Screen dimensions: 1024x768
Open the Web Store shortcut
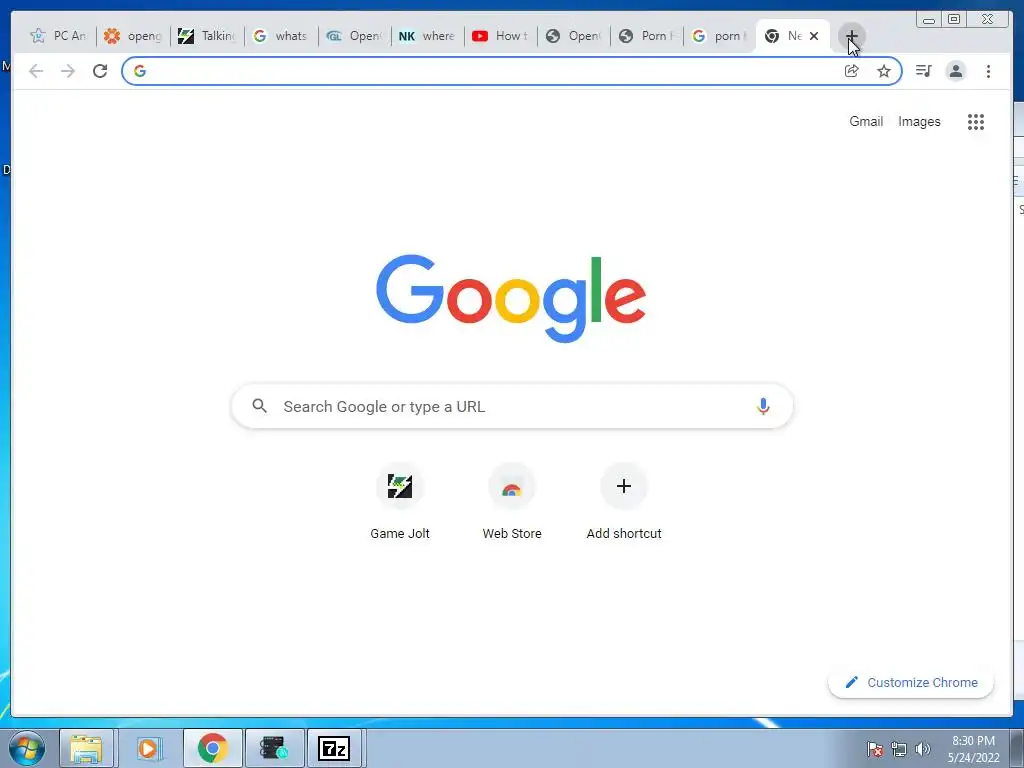pos(512,502)
